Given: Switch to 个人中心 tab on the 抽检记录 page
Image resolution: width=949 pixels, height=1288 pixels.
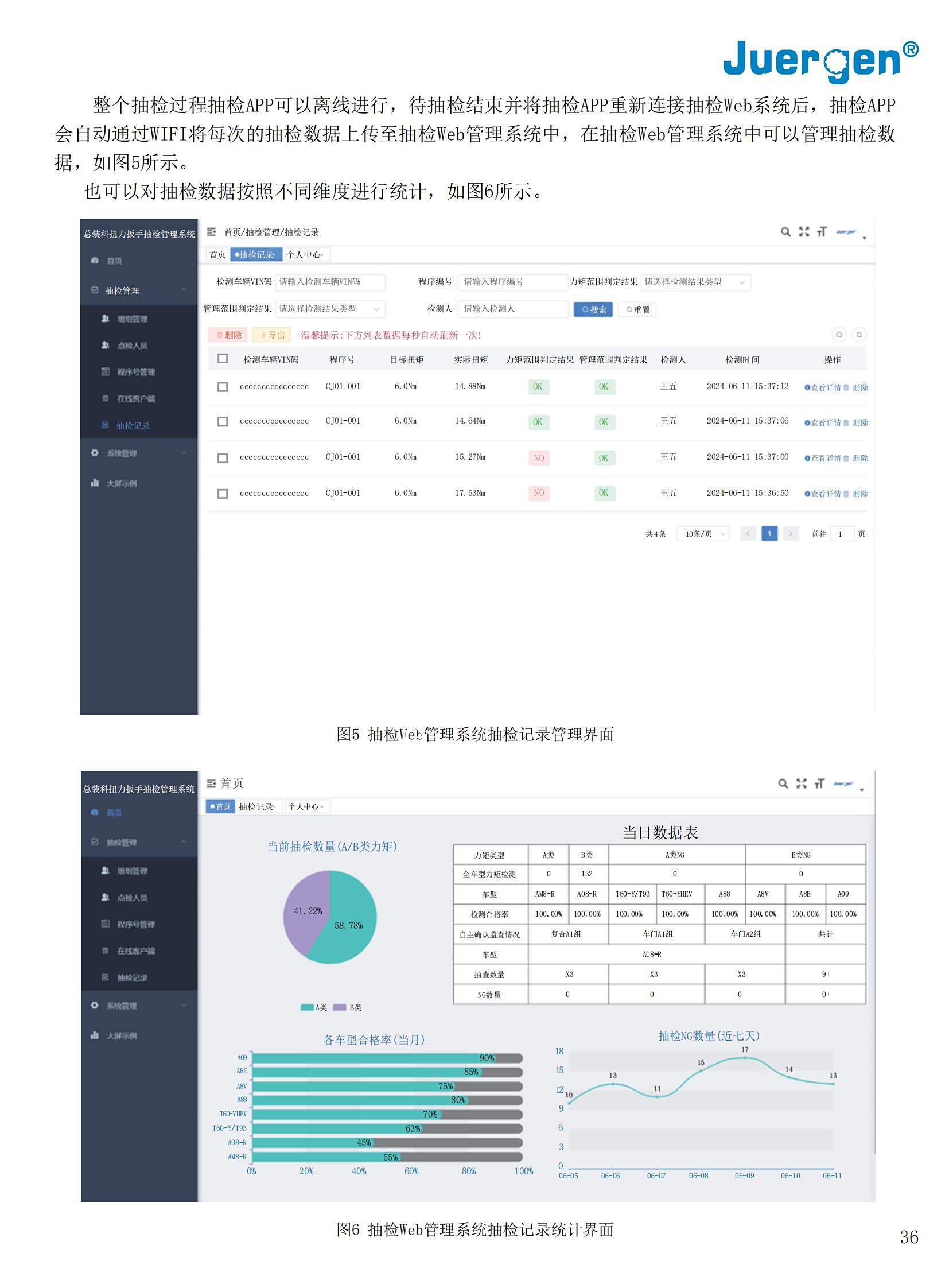Looking at the screenshot, I should 305,255.
